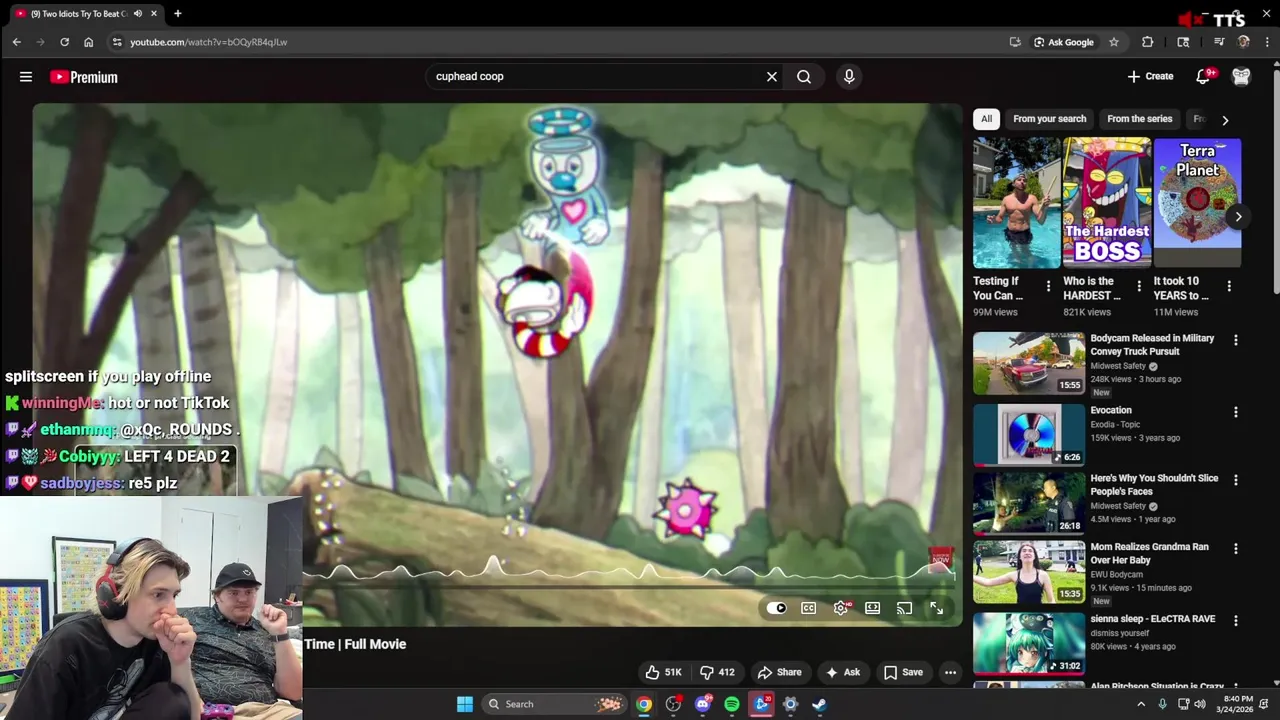Open Mom Realizes Grandma Ran Over title
Screen dimensions: 1280x720
click(x=1150, y=554)
